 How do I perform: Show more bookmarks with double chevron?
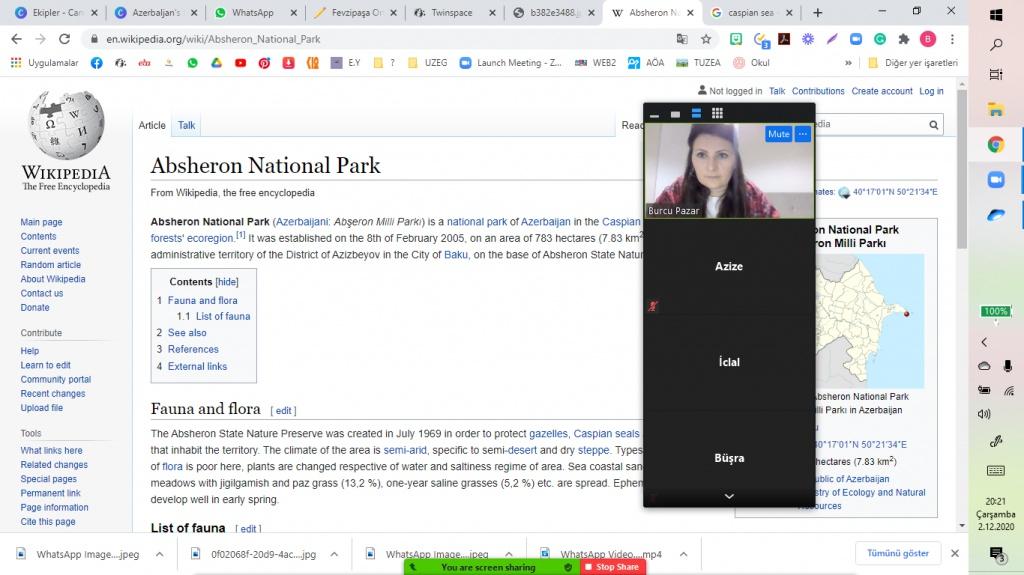pyautogui.click(x=848, y=62)
